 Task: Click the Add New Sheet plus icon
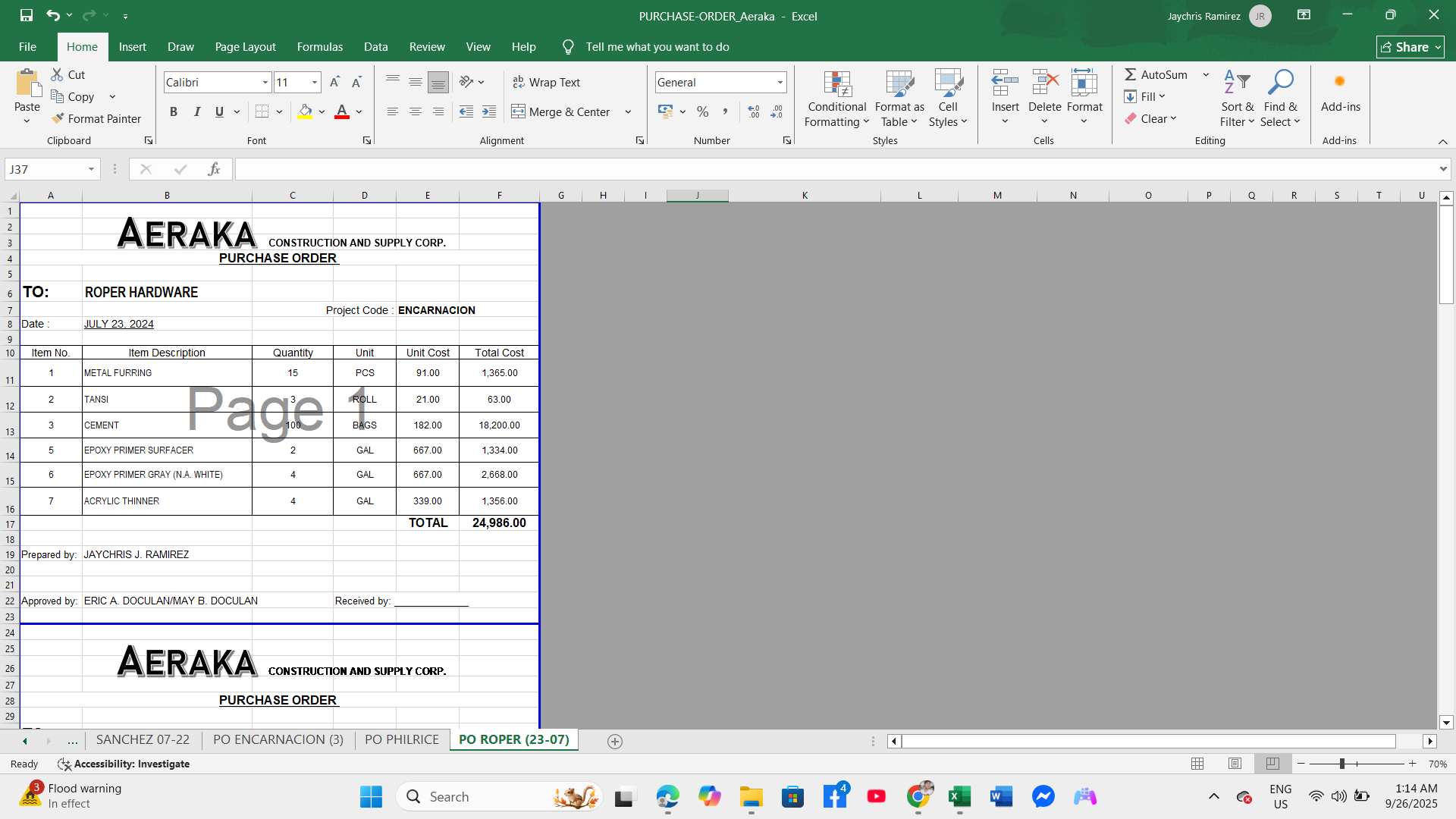click(615, 741)
